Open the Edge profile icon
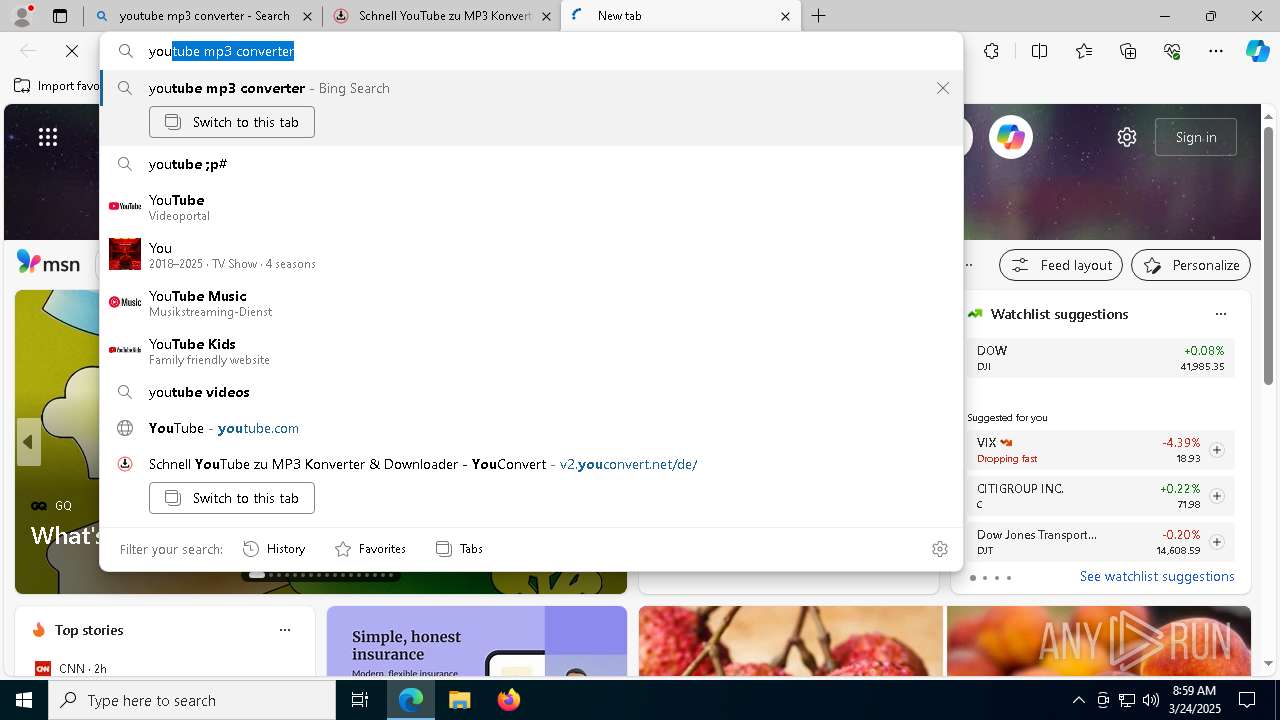The height and width of the screenshot is (720, 1280). 22,16
